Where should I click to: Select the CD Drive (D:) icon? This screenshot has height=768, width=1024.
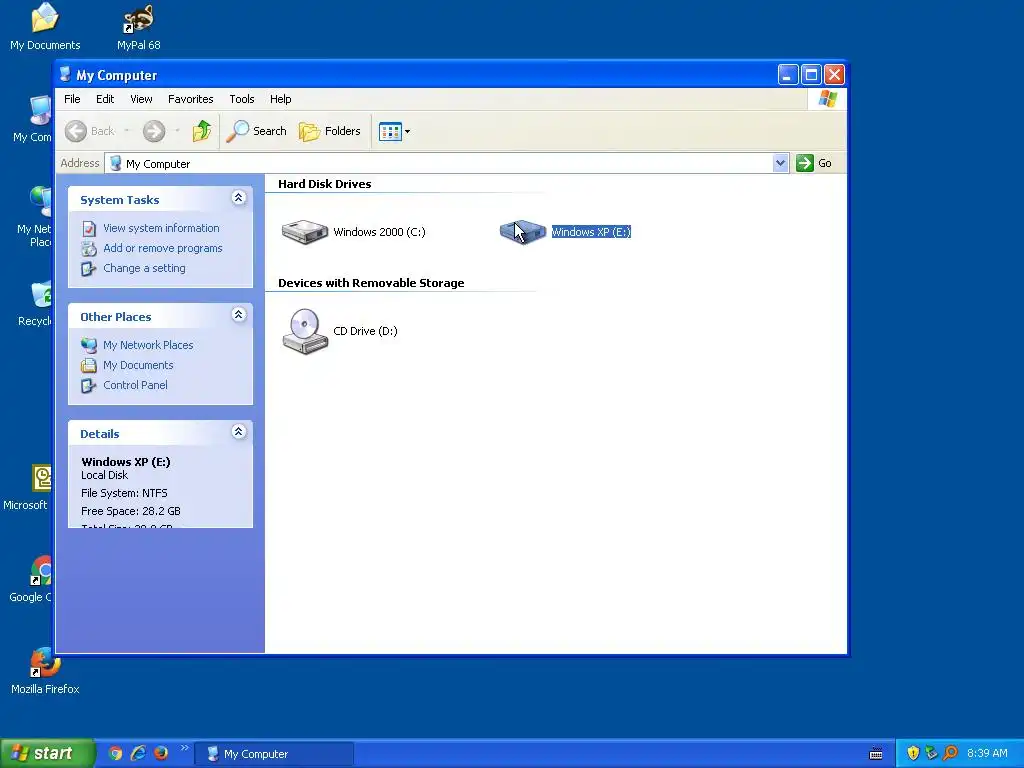[x=304, y=331]
